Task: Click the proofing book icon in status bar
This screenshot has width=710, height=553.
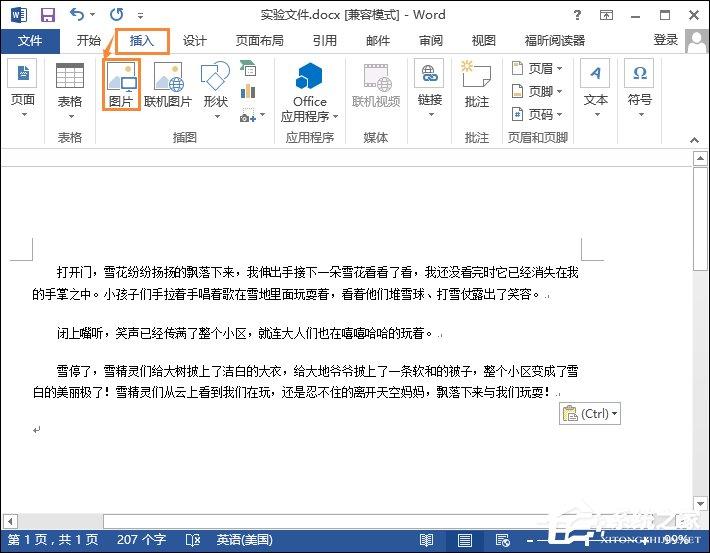Action: pyautogui.click(x=193, y=540)
